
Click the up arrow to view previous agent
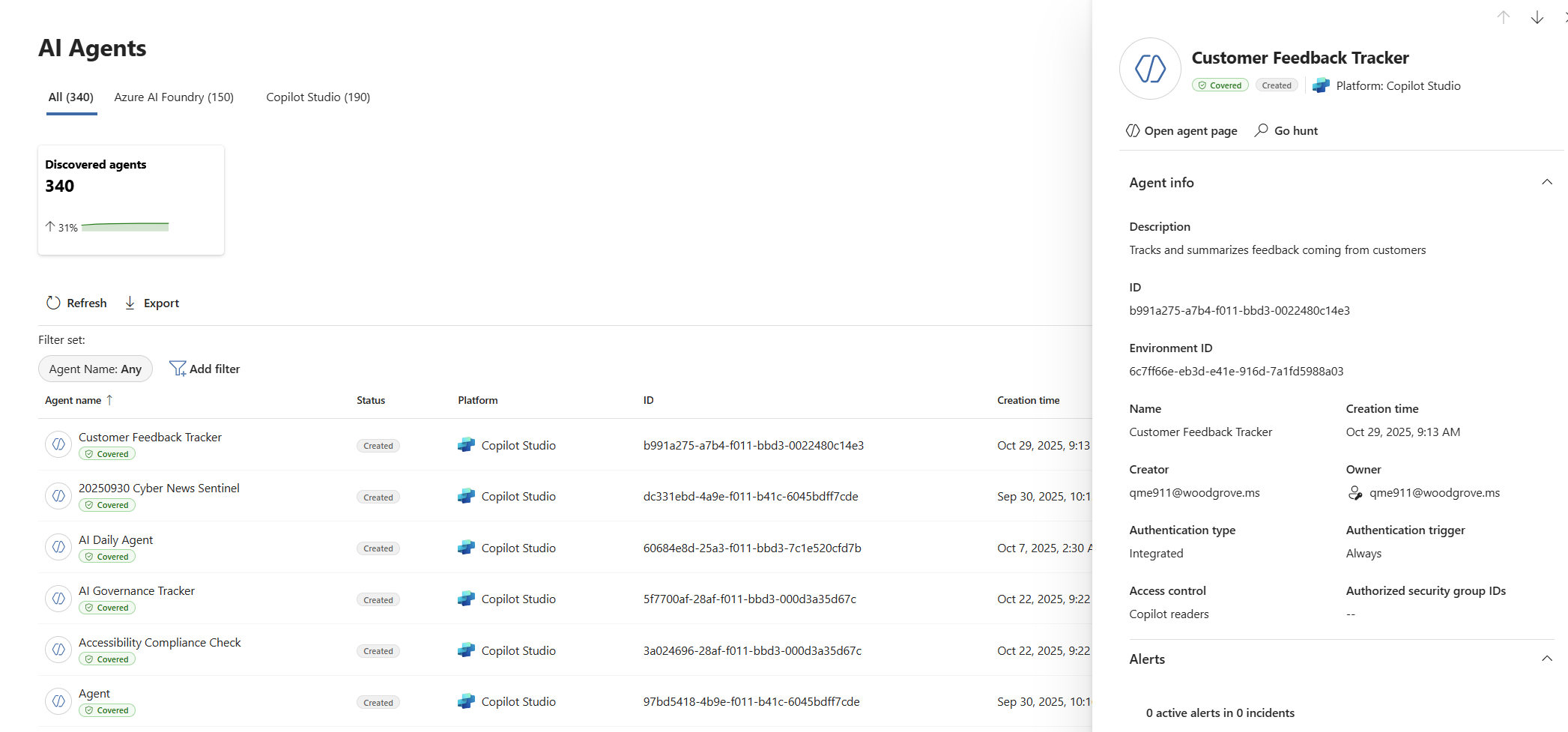[1504, 16]
